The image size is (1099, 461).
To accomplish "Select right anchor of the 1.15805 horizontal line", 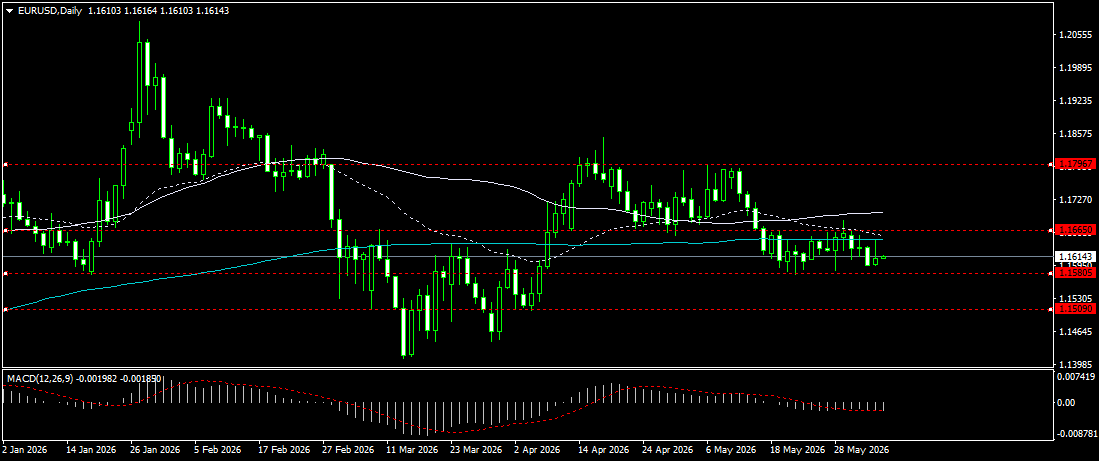I will tap(1051, 273).
